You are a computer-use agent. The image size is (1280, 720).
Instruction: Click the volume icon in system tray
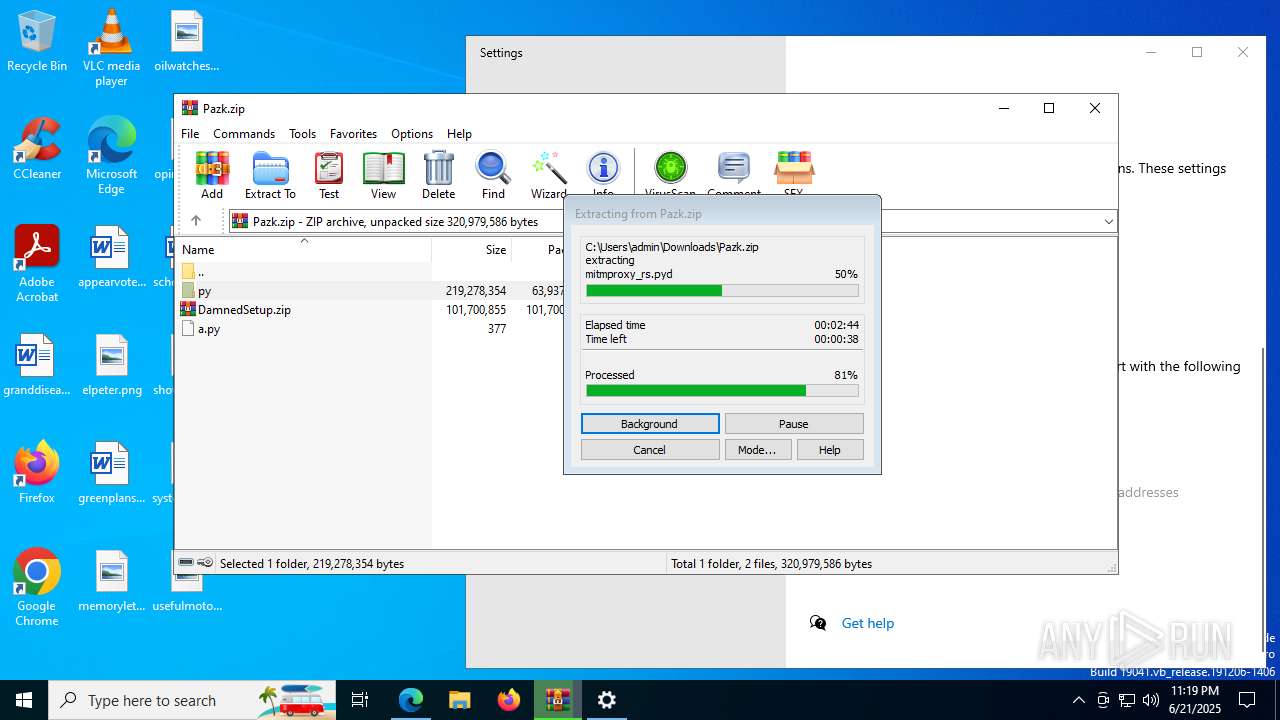point(1151,700)
